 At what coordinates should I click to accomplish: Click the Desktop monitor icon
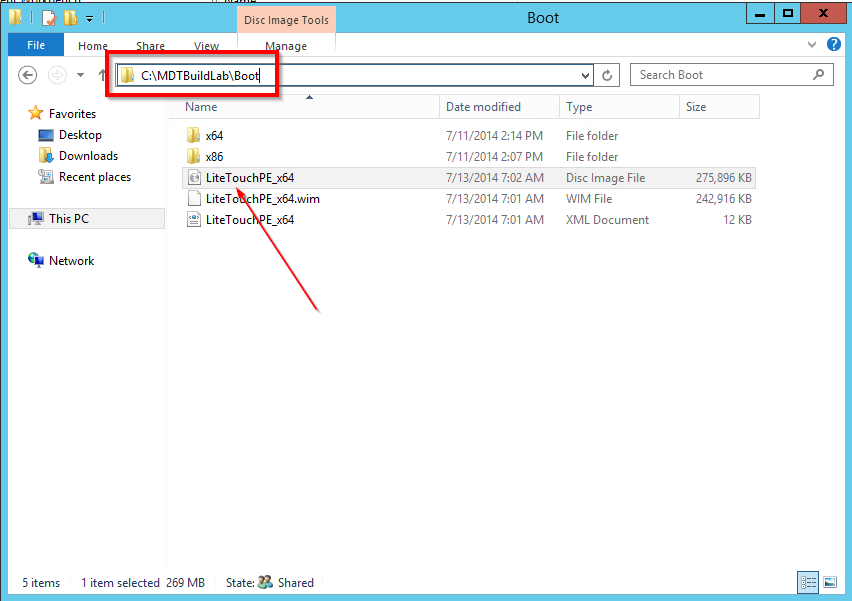click(46, 135)
